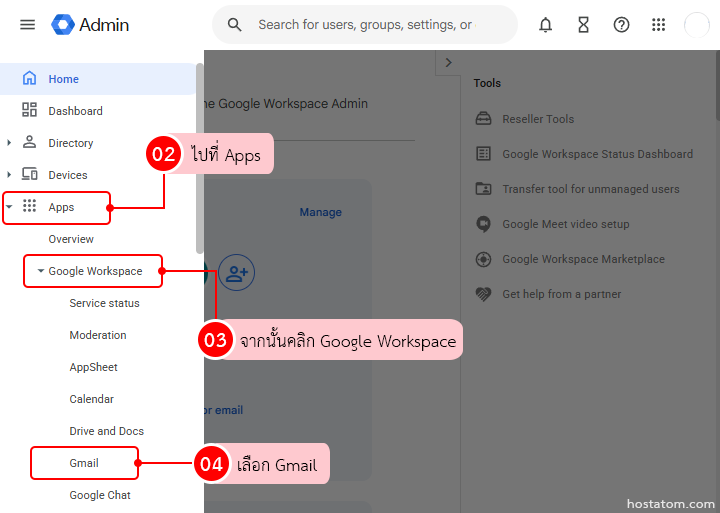Open the help question mark icon
This screenshot has height=513, width=720.
point(621,25)
